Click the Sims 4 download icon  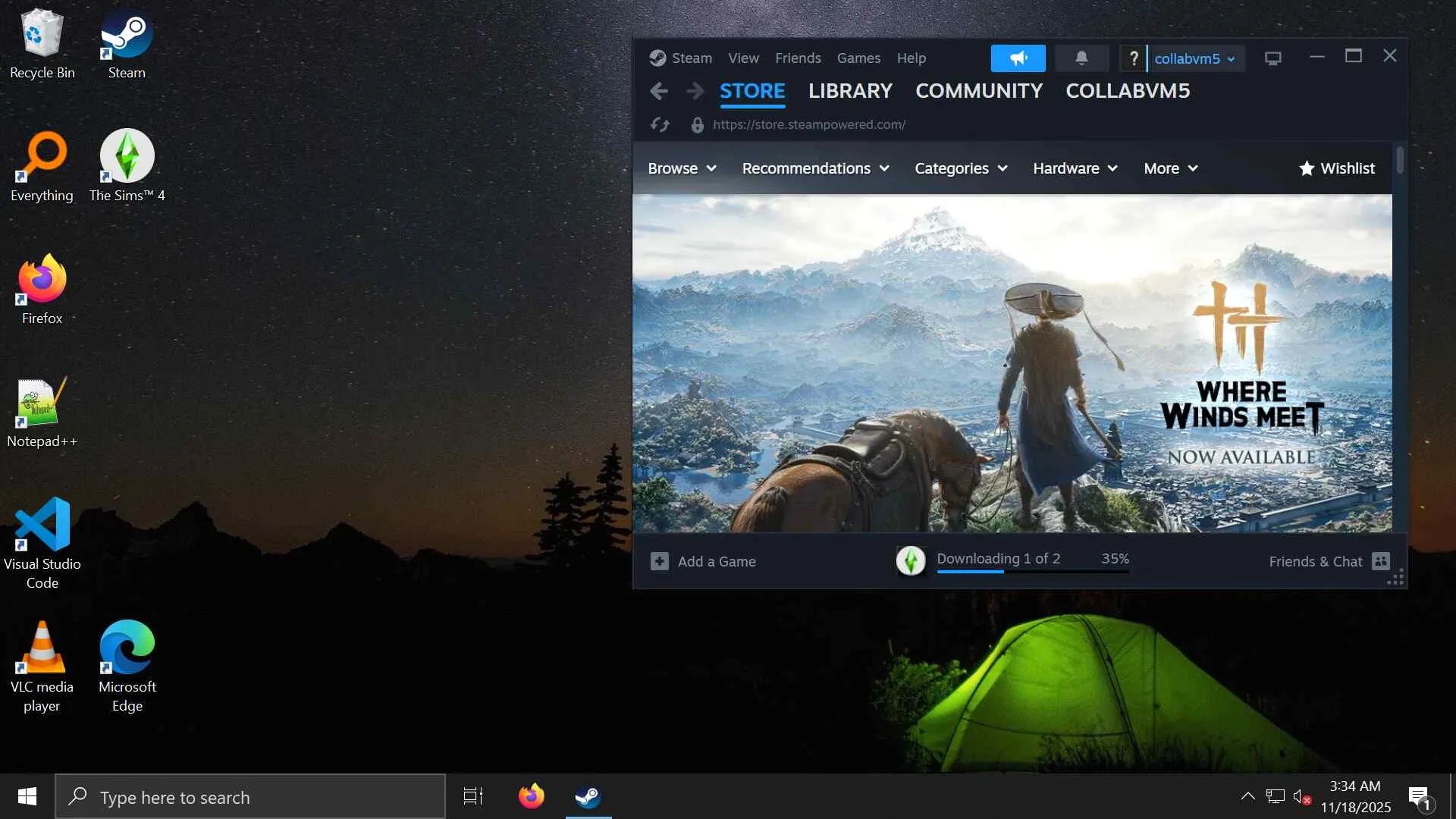[911, 561]
